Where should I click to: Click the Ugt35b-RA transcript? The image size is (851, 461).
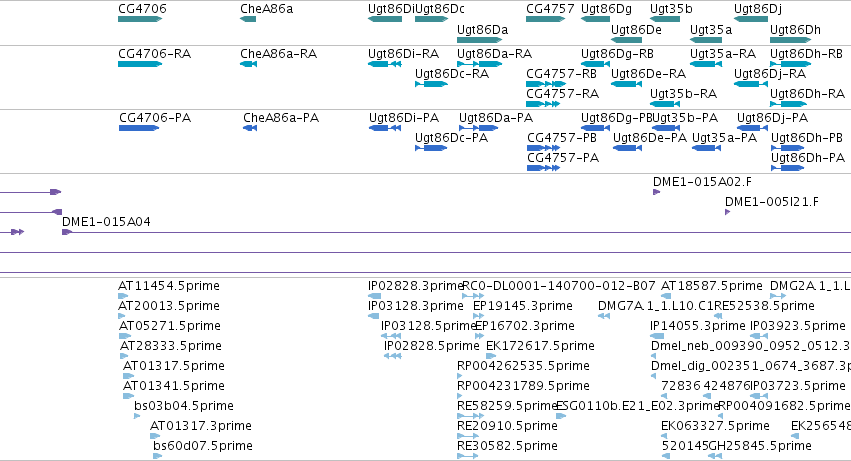pos(665,104)
